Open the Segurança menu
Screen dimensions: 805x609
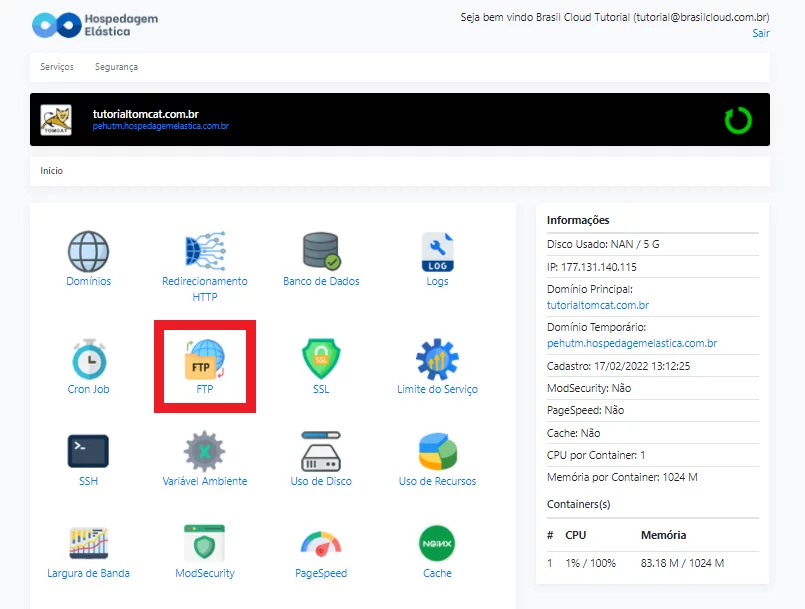tap(117, 67)
